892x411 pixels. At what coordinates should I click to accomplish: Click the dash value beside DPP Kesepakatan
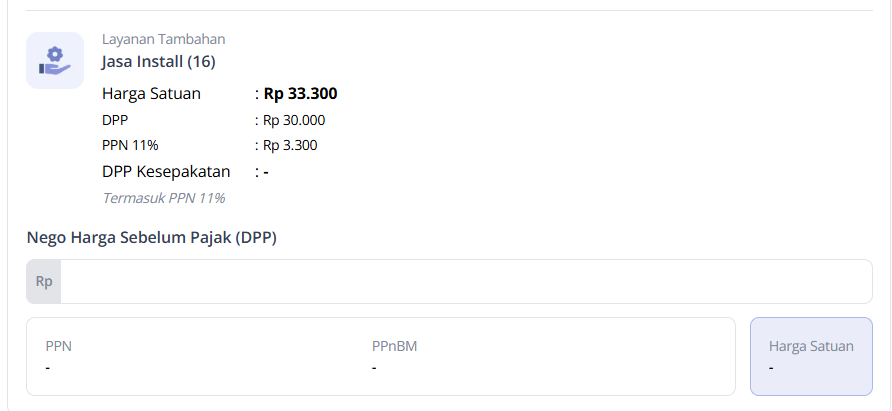click(x=265, y=171)
